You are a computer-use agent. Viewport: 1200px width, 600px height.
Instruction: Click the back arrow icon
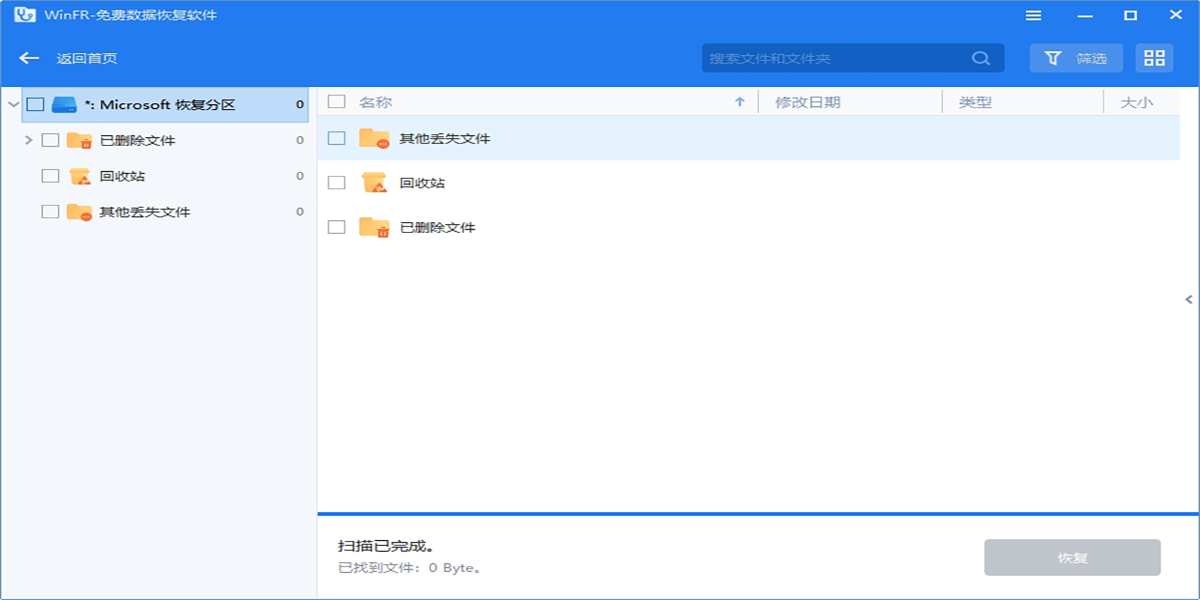point(28,57)
